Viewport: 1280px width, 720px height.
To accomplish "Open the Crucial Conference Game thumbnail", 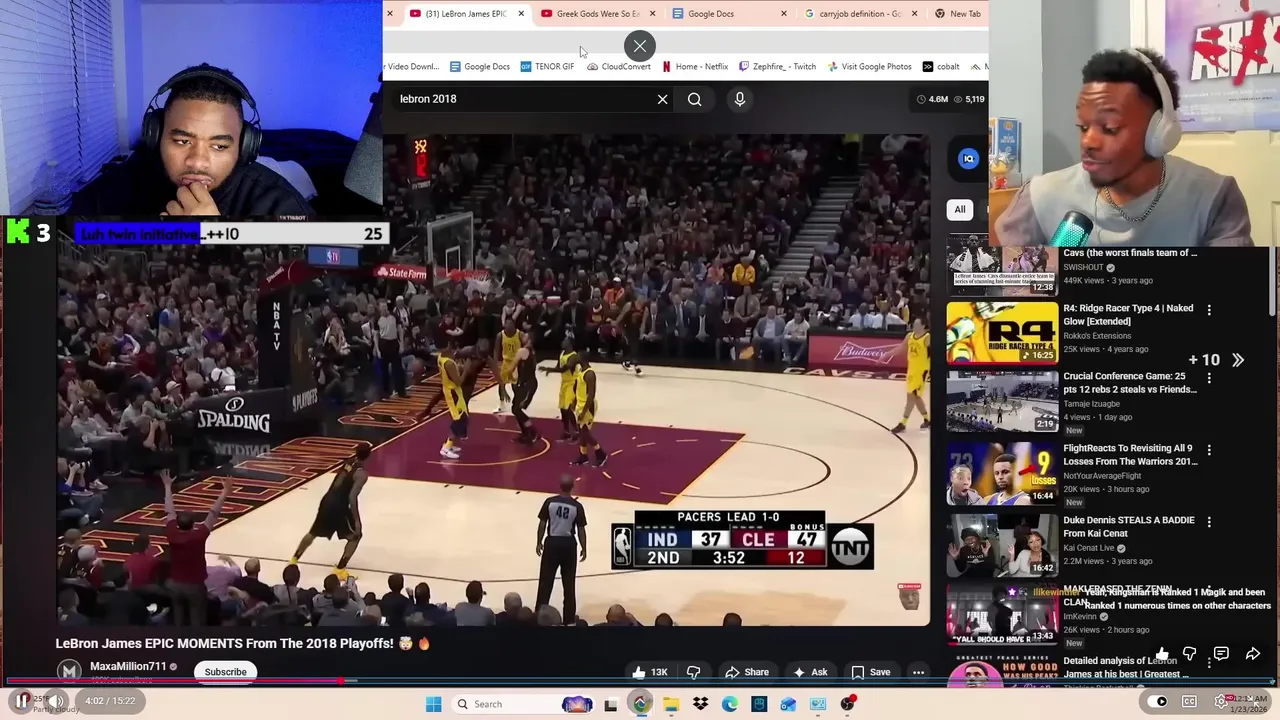I will 1002,402.
